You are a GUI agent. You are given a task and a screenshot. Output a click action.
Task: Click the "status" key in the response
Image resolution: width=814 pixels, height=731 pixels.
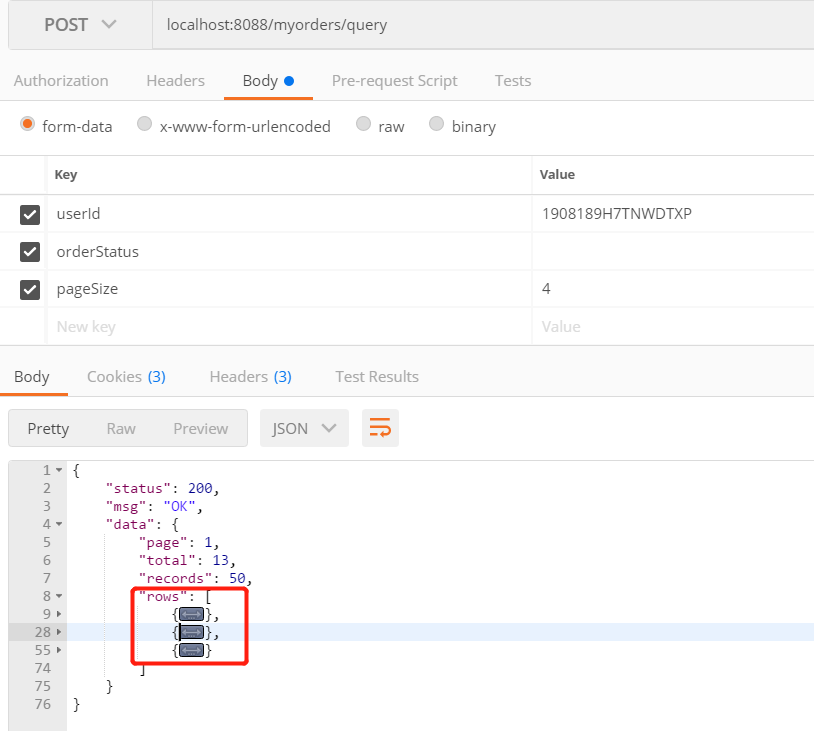tap(138, 489)
